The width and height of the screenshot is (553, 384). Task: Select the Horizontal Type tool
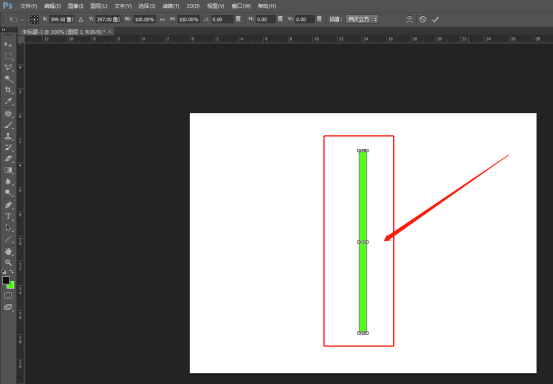8,217
